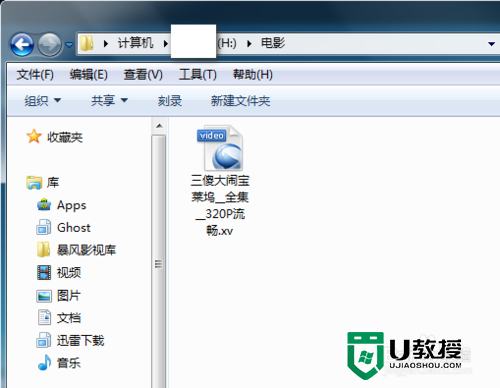Open the 组织 dropdown in toolbar
Screen dimensions: 500x388
43,100
